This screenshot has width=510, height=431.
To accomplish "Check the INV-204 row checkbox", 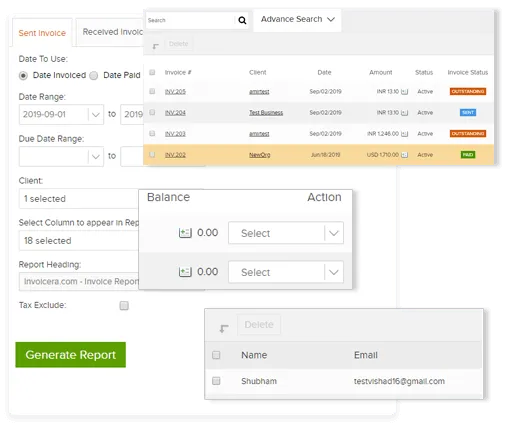I will pyautogui.click(x=152, y=112).
